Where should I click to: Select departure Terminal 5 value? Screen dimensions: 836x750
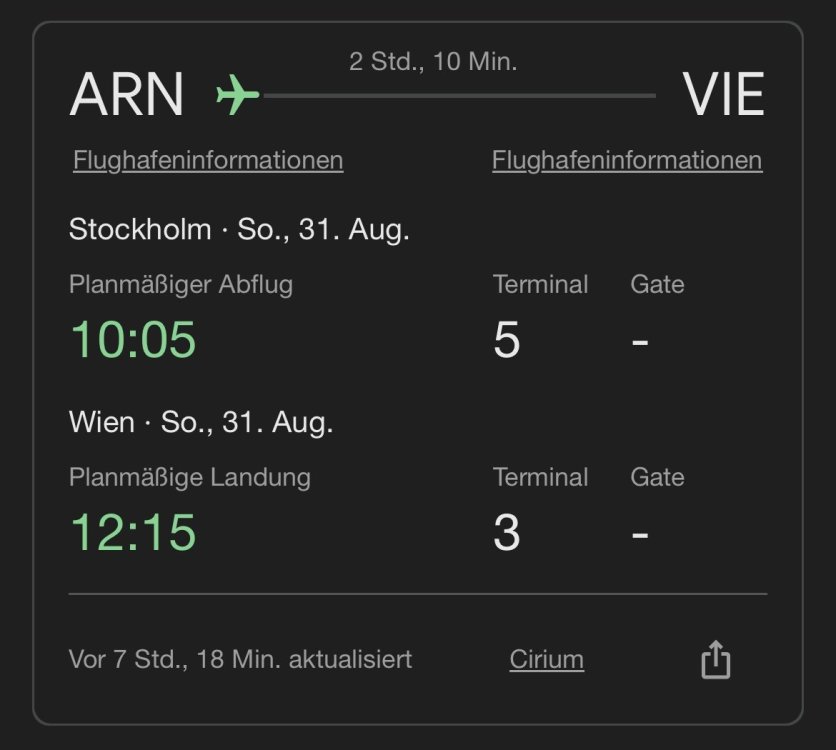click(x=507, y=340)
